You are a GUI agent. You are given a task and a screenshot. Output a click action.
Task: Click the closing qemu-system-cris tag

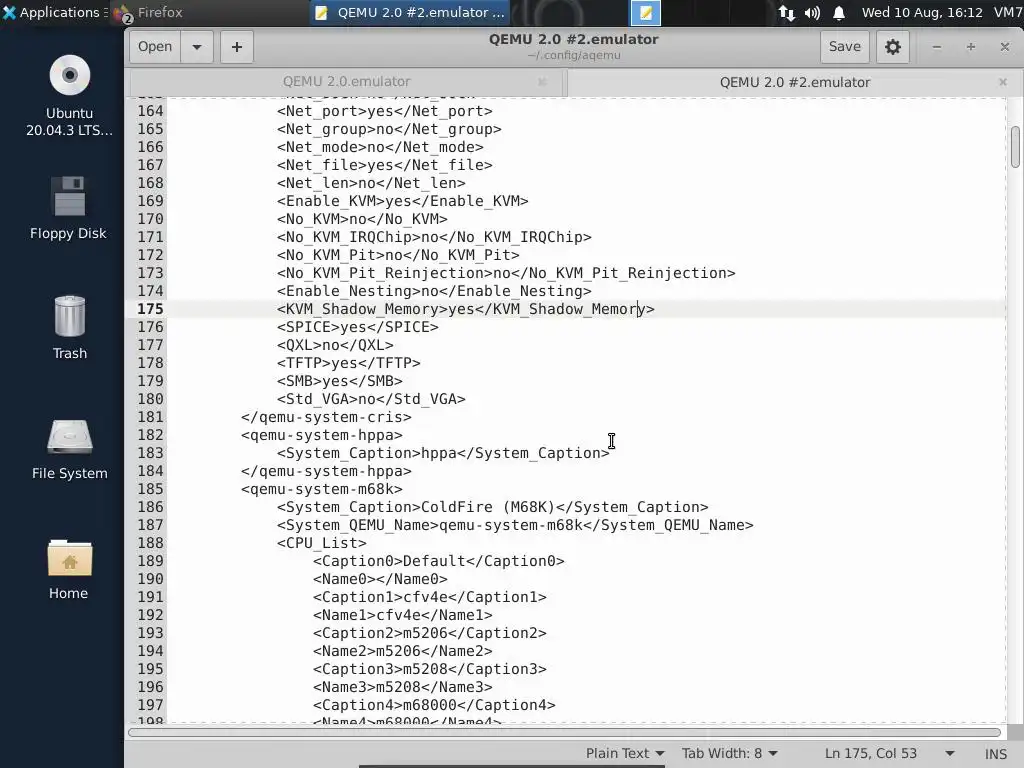click(x=326, y=417)
